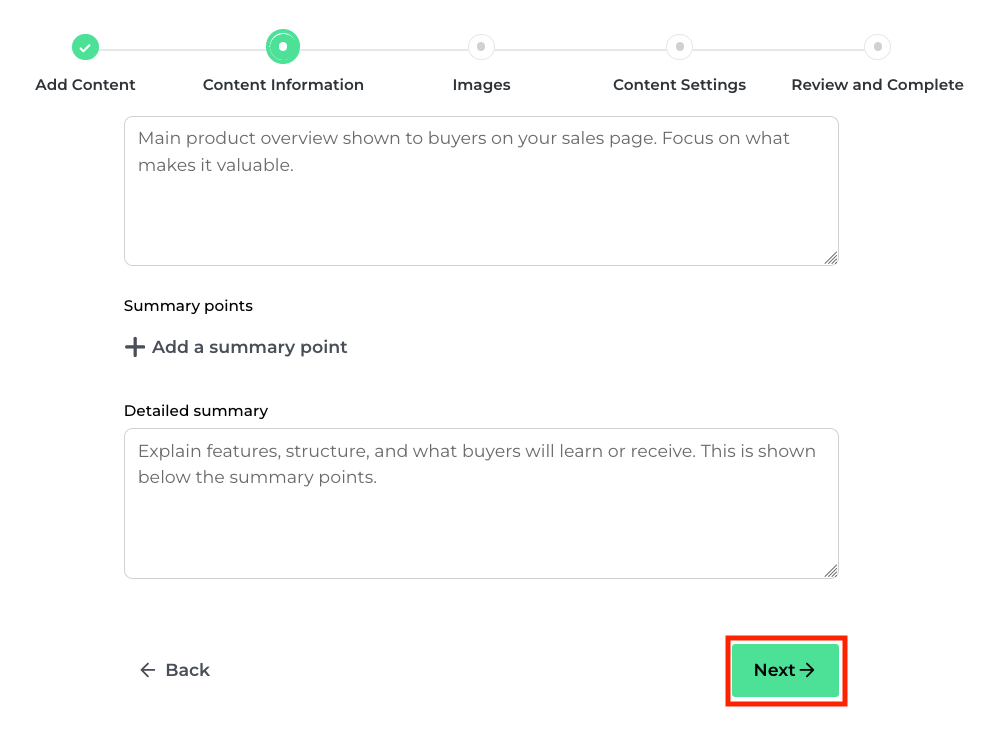The image size is (1001, 732).
Task: Go to the Add Content step label
Action: click(x=85, y=85)
